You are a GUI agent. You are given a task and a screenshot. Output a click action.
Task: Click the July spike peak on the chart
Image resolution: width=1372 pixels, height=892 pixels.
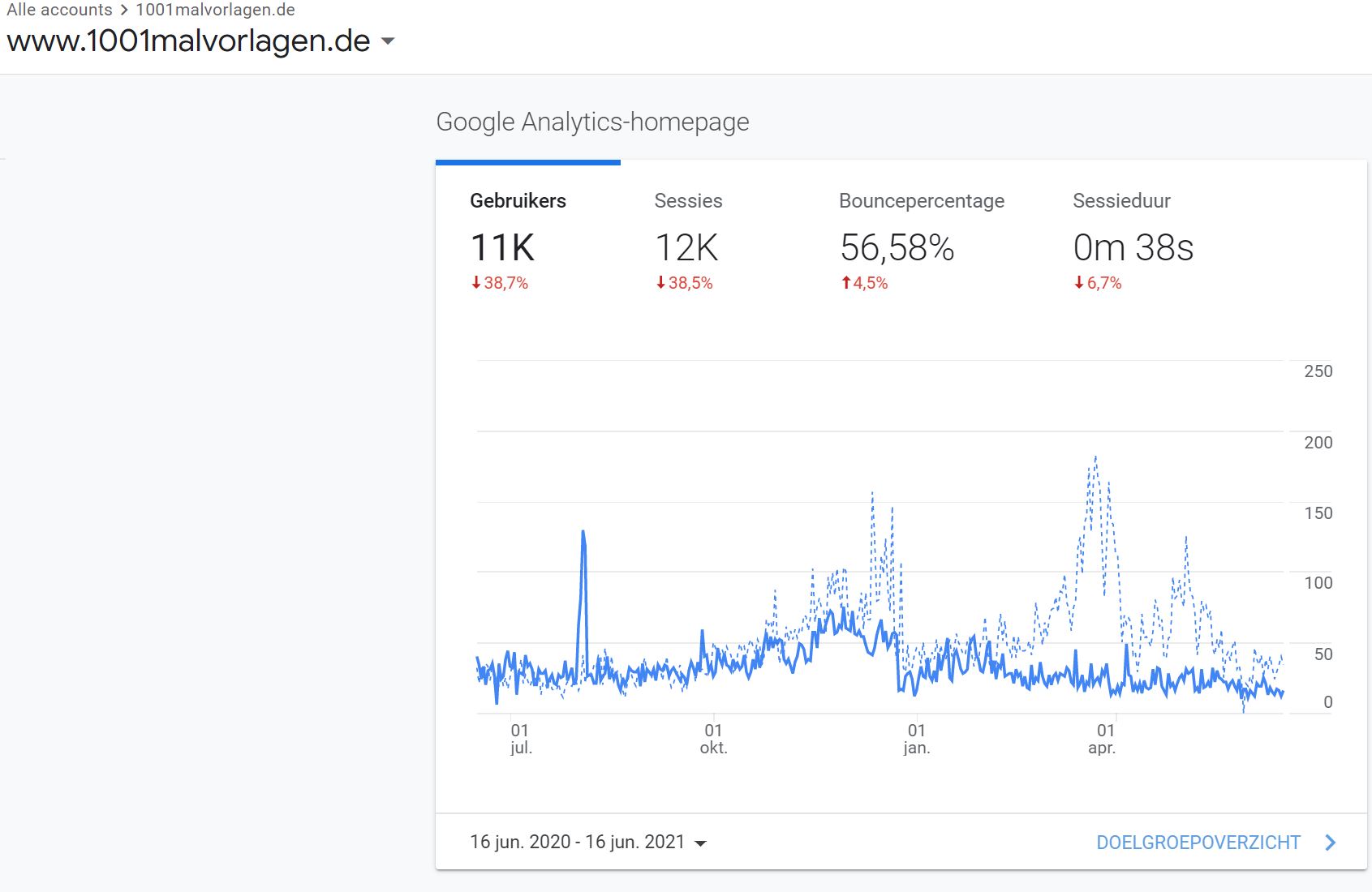[x=583, y=533]
